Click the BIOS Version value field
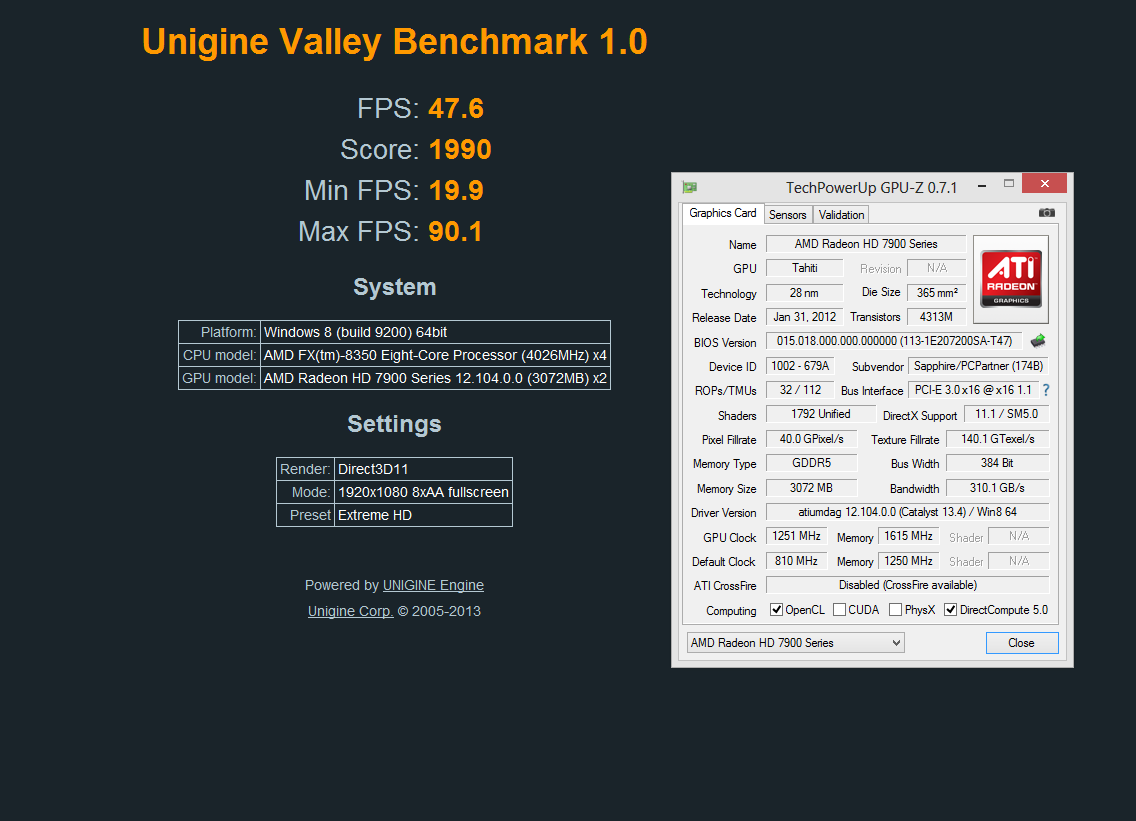 [894, 341]
